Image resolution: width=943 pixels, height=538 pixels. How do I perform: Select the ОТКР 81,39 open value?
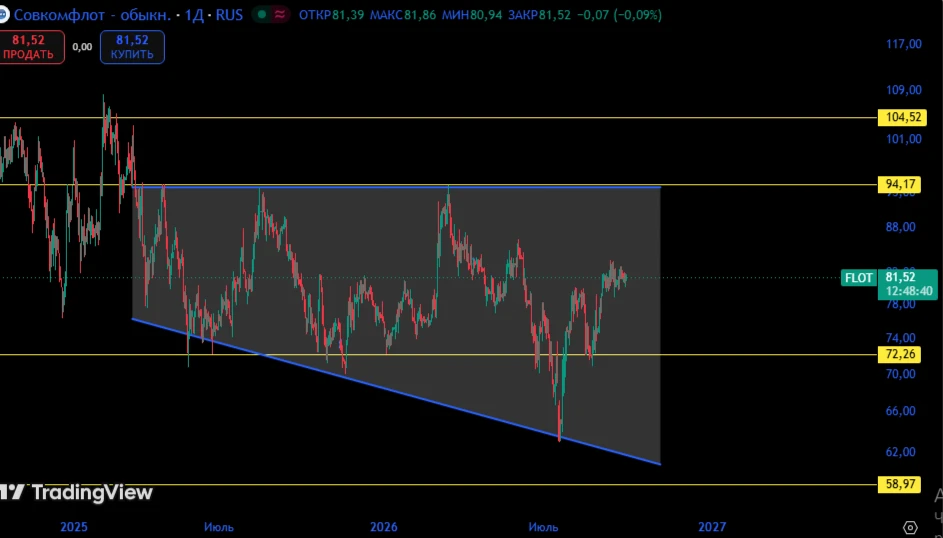click(331, 14)
